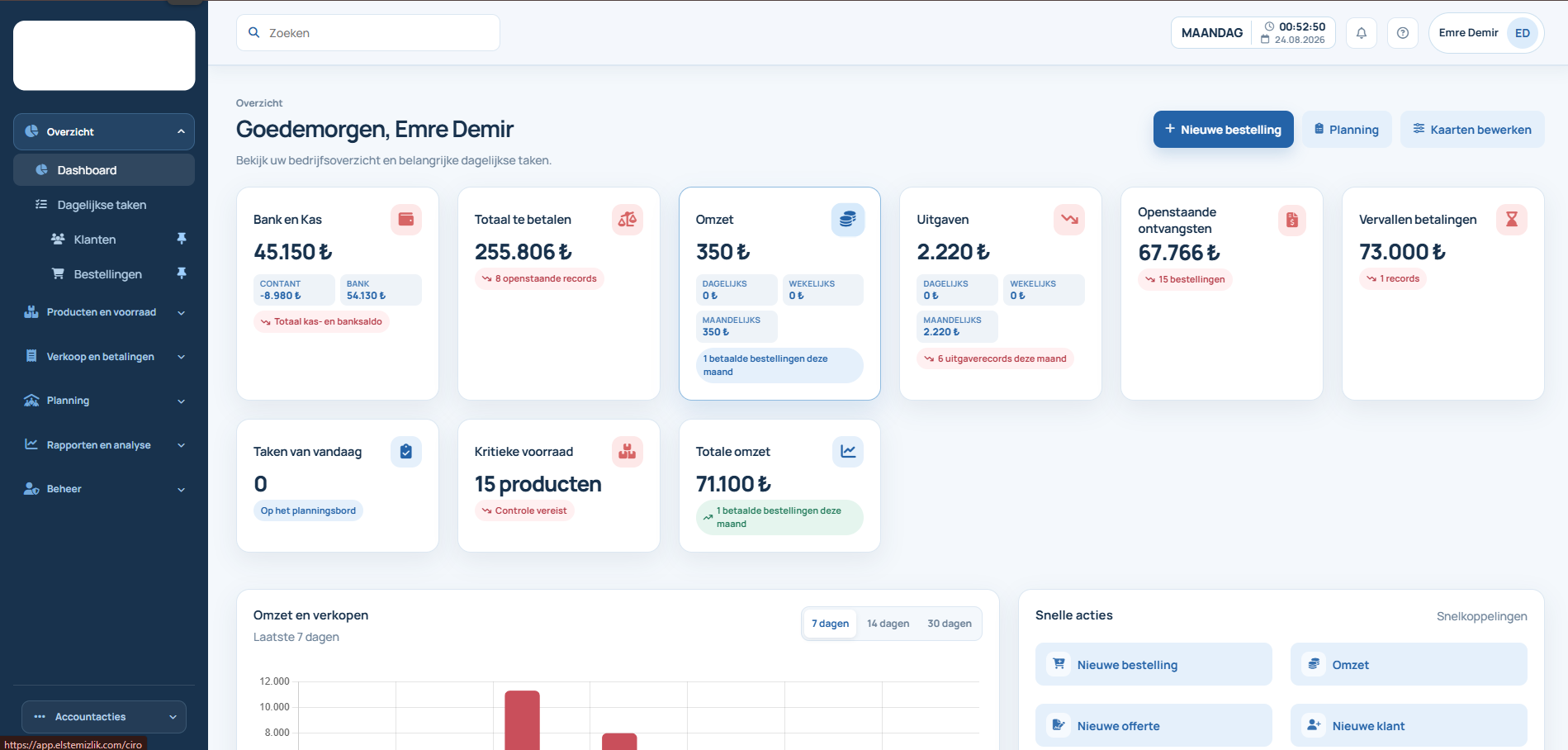Expand Rapporten en analyse menu
The height and width of the screenshot is (750, 1568).
click(104, 445)
